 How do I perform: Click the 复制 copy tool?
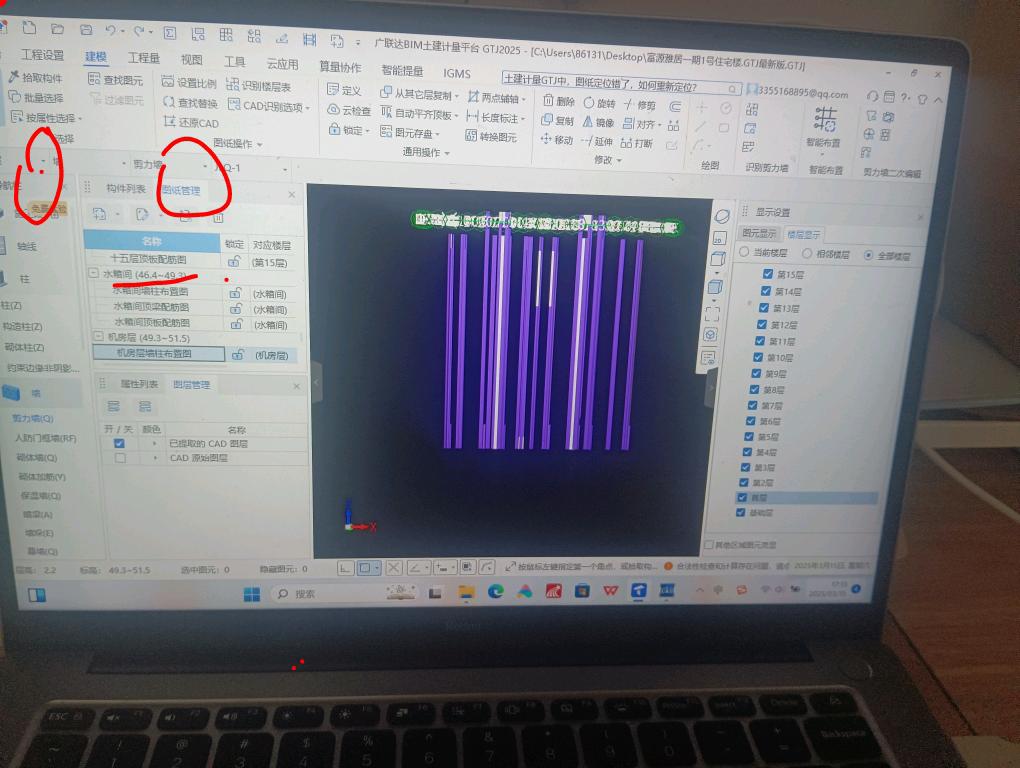point(557,121)
